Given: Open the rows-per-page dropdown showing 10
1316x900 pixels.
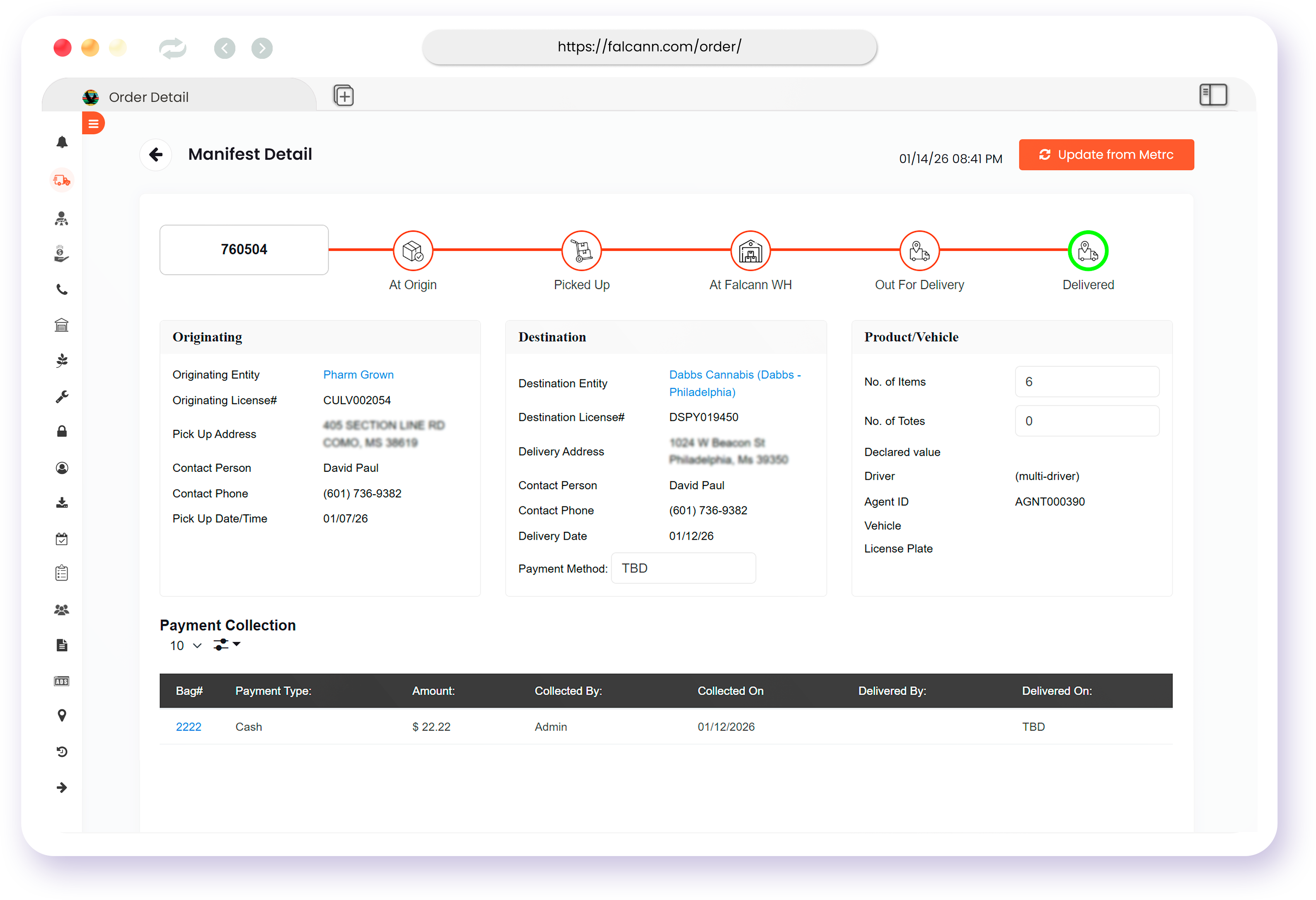Looking at the screenshot, I should [x=185, y=646].
